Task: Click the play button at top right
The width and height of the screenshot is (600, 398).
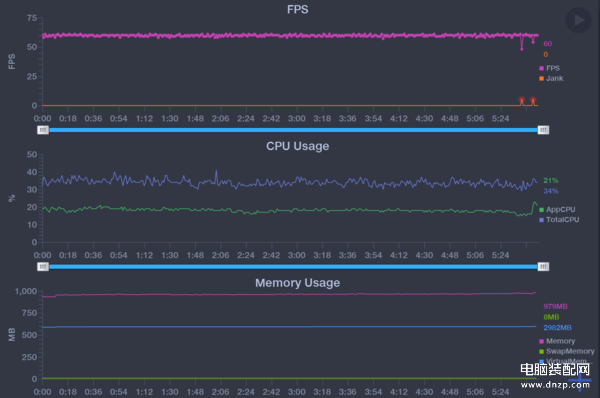Action: (578, 20)
